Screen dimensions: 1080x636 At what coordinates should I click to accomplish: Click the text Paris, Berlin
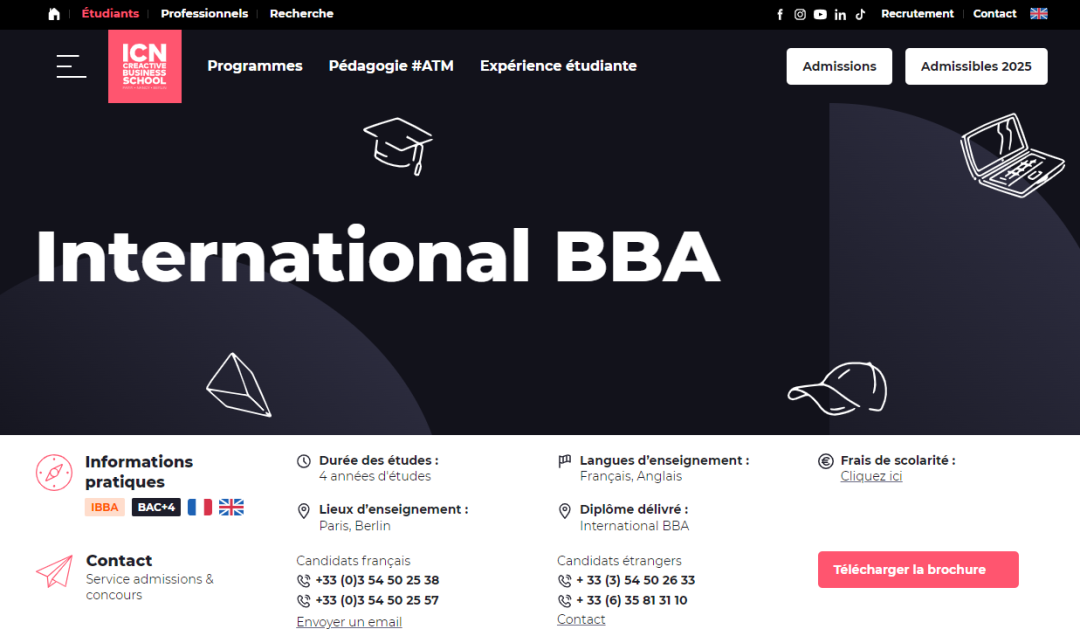click(355, 526)
